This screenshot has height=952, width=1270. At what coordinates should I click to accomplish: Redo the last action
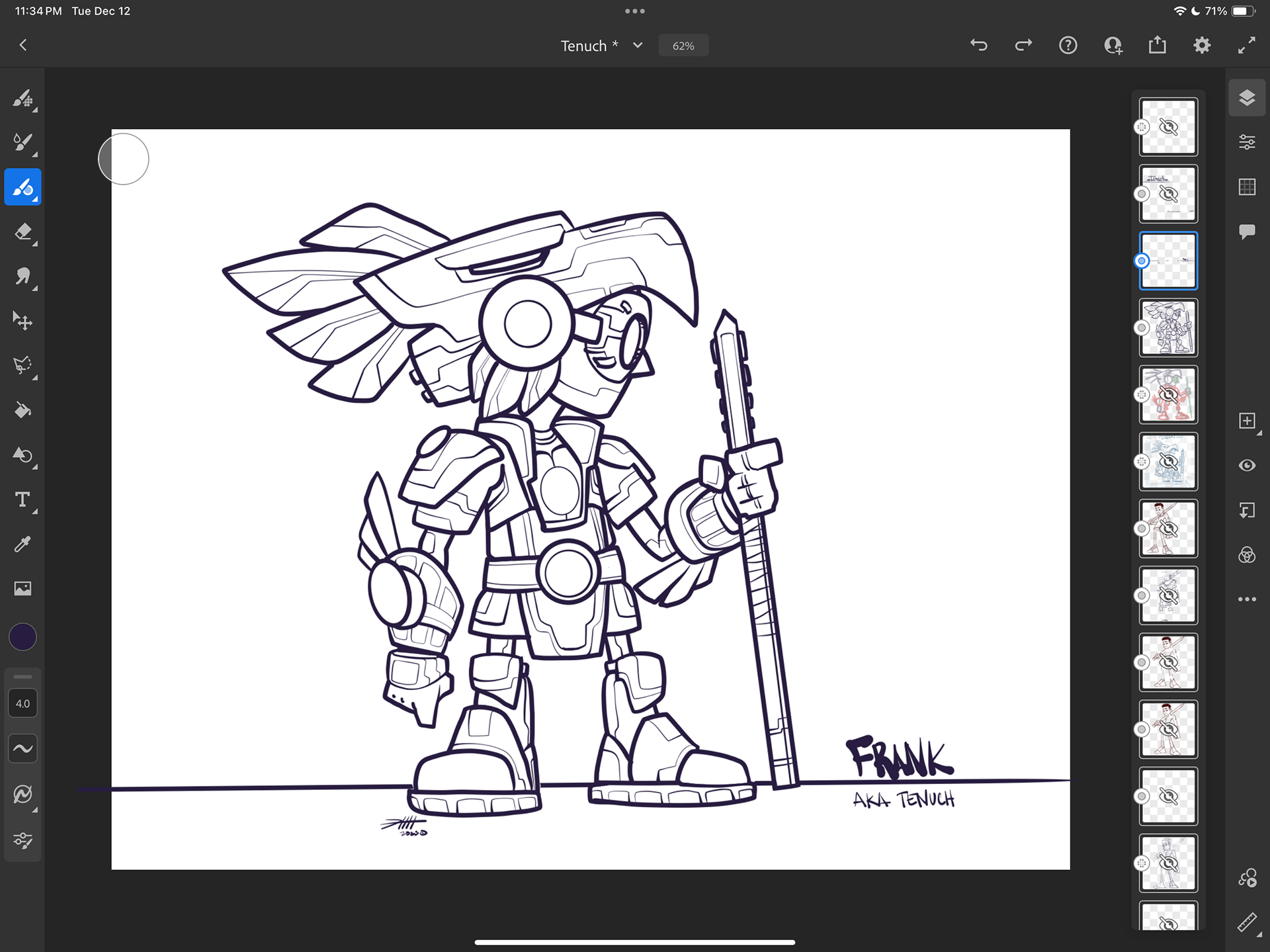pyautogui.click(x=1023, y=45)
